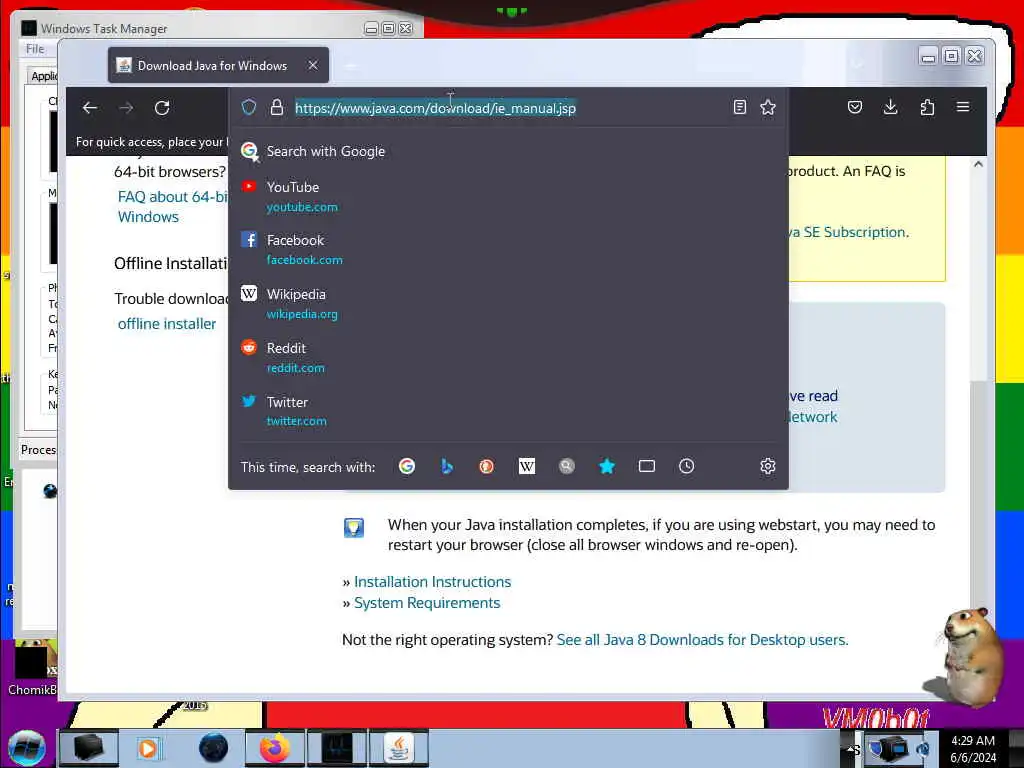Viewport: 1024px width, 768px height.
Task: View site security via padlock icon
Action: [x=277, y=107]
